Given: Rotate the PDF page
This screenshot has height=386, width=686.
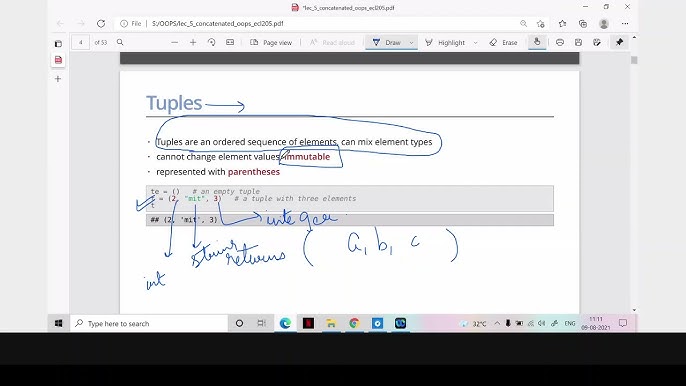Looking at the screenshot, I should coord(211,42).
